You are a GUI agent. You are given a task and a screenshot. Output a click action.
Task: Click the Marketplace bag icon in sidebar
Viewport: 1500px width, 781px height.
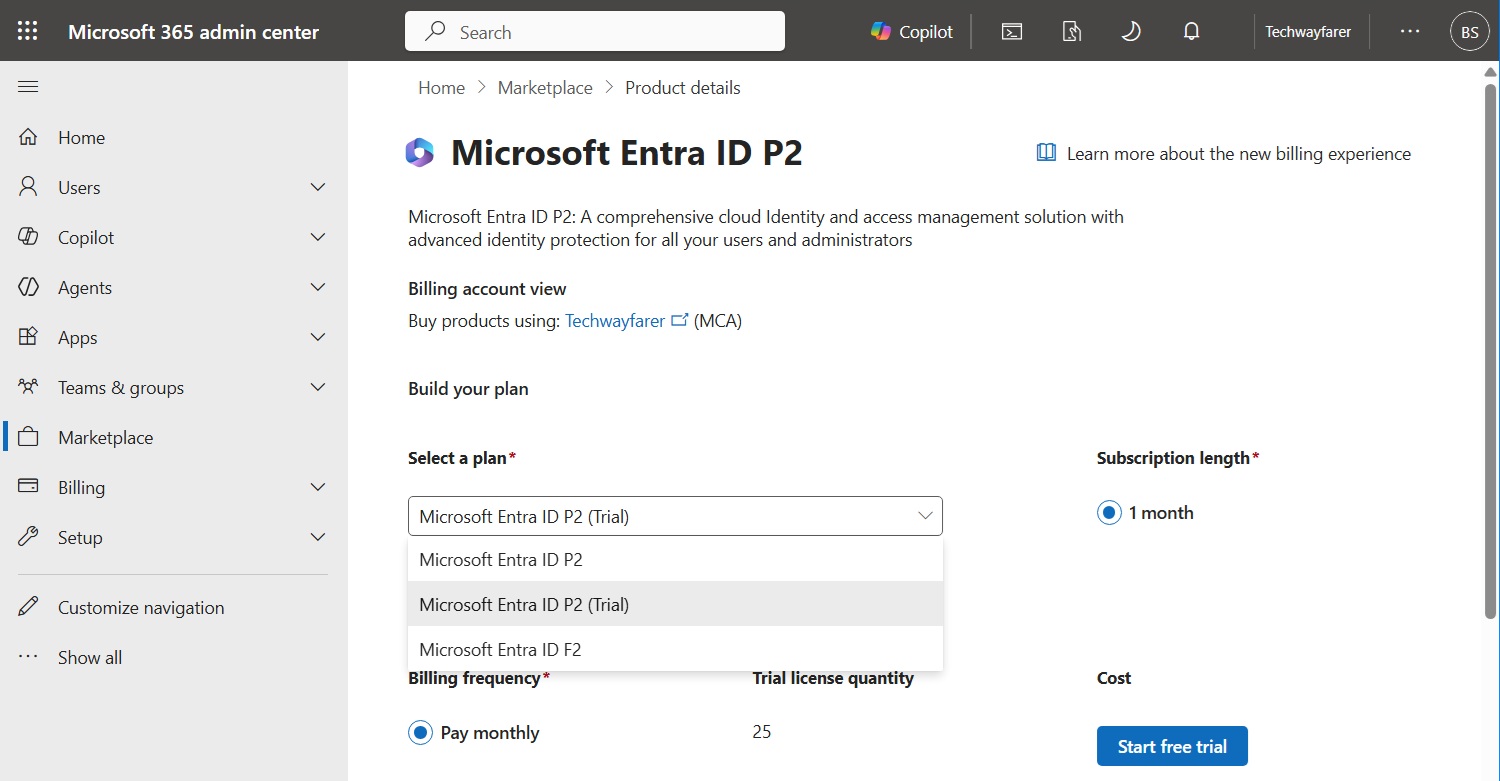click(x=28, y=437)
